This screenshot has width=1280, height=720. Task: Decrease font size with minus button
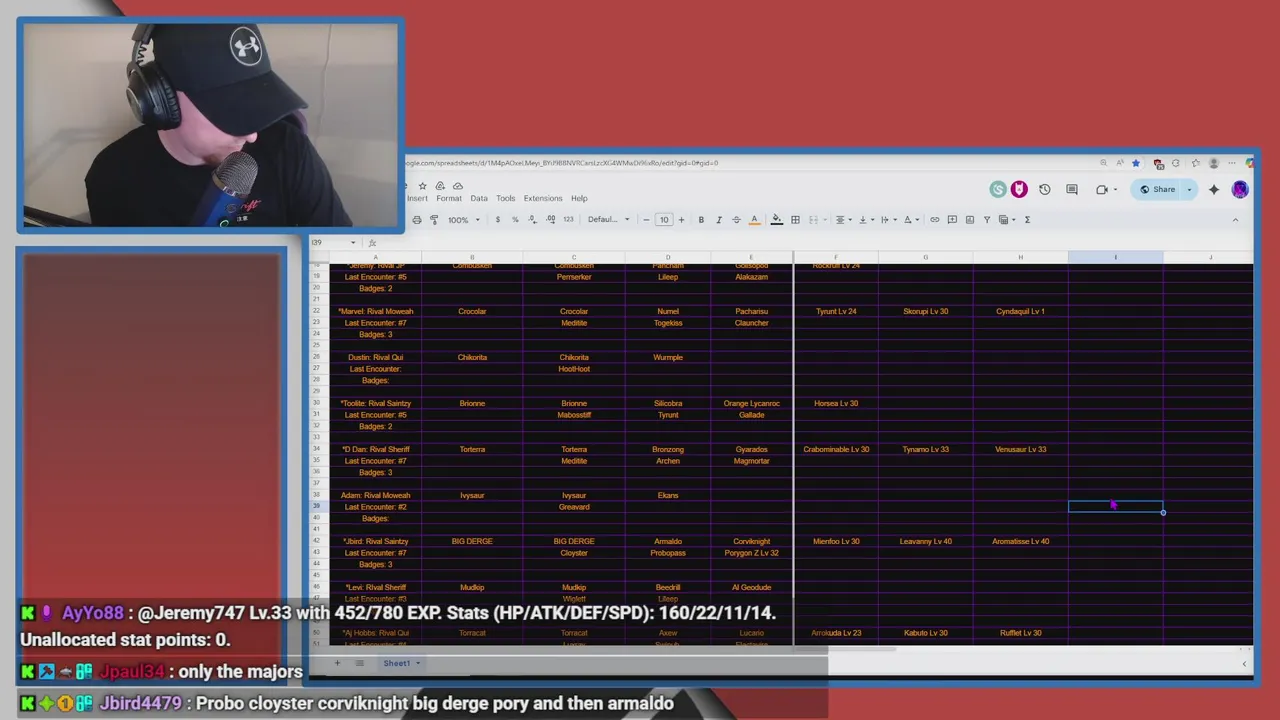coord(647,220)
